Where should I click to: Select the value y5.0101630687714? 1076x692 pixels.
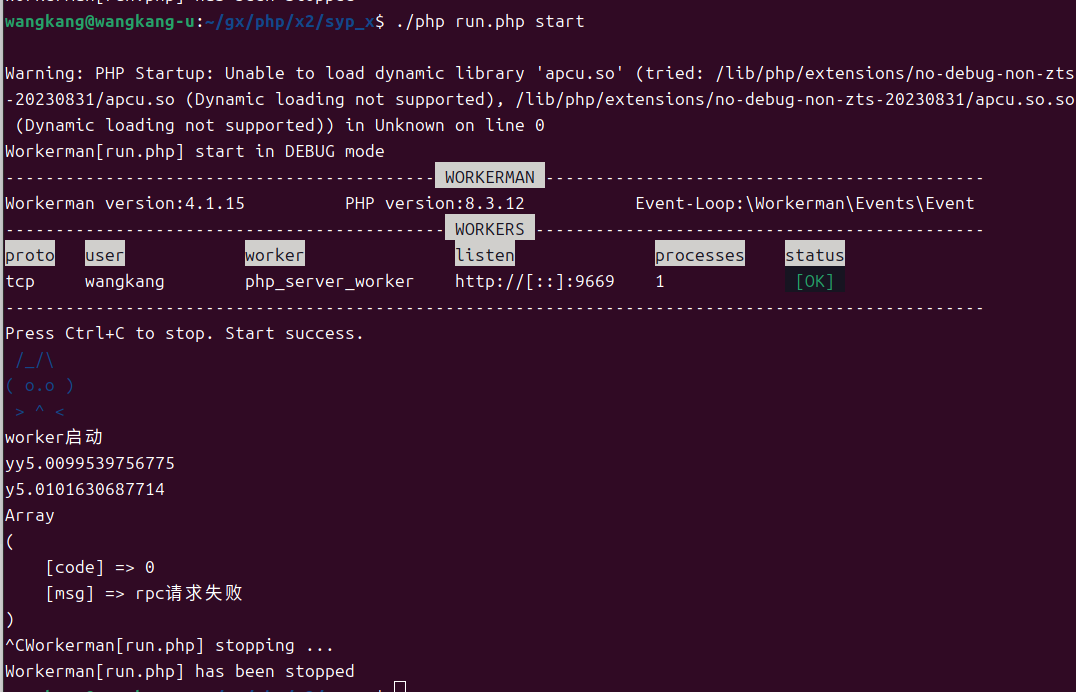[x=85, y=489]
